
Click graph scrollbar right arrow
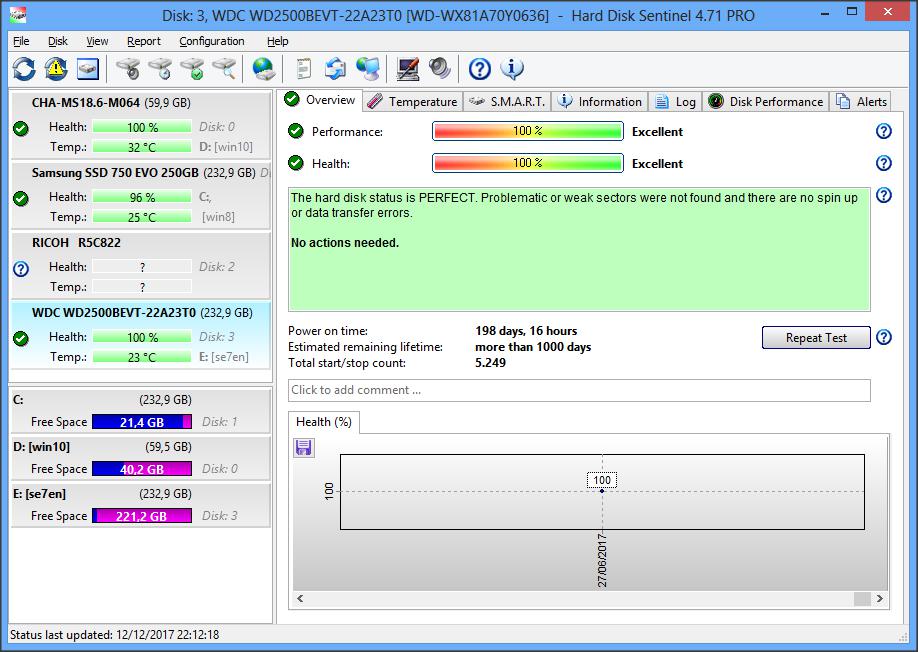(x=879, y=598)
